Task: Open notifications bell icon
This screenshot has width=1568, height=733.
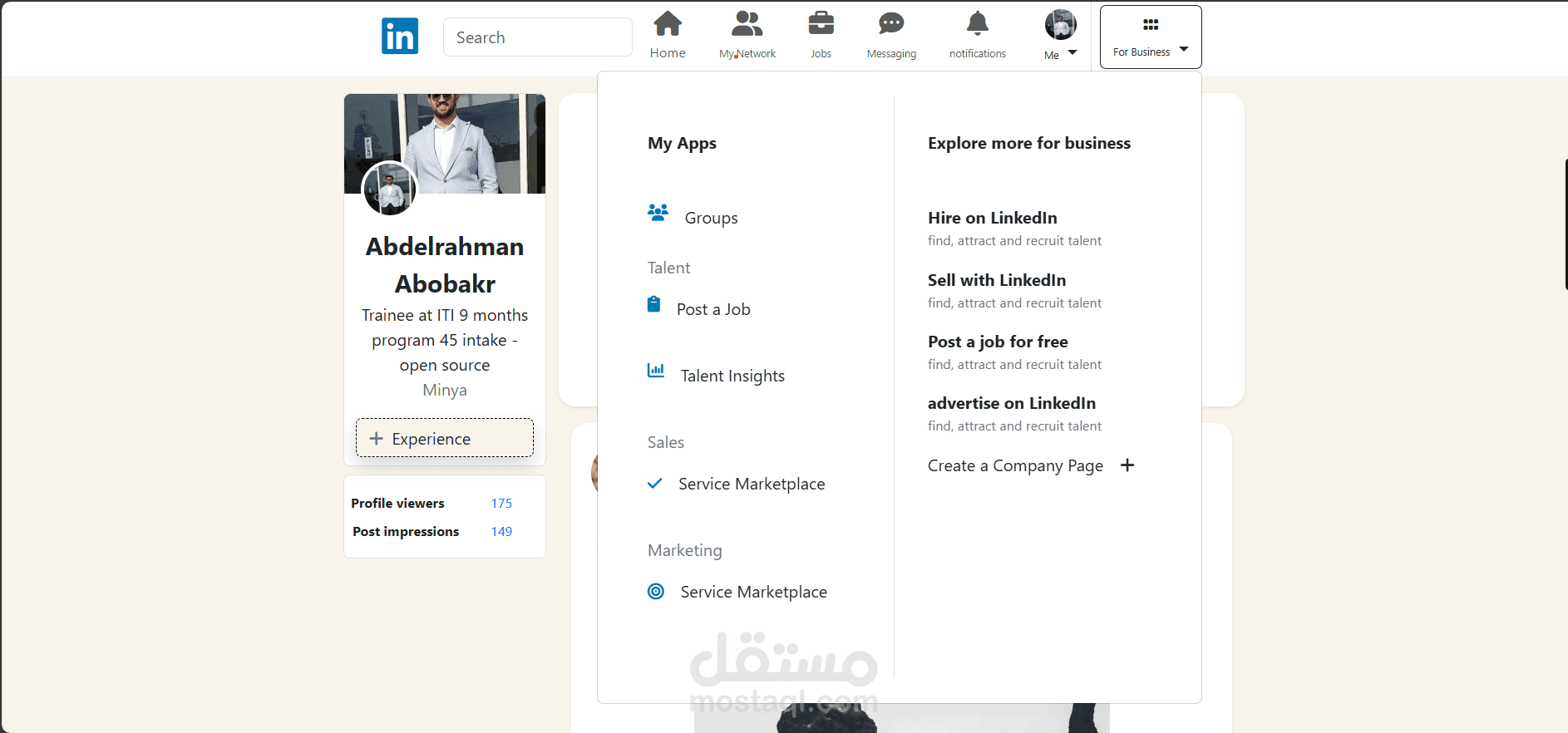Action: click(x=978, y=23)
